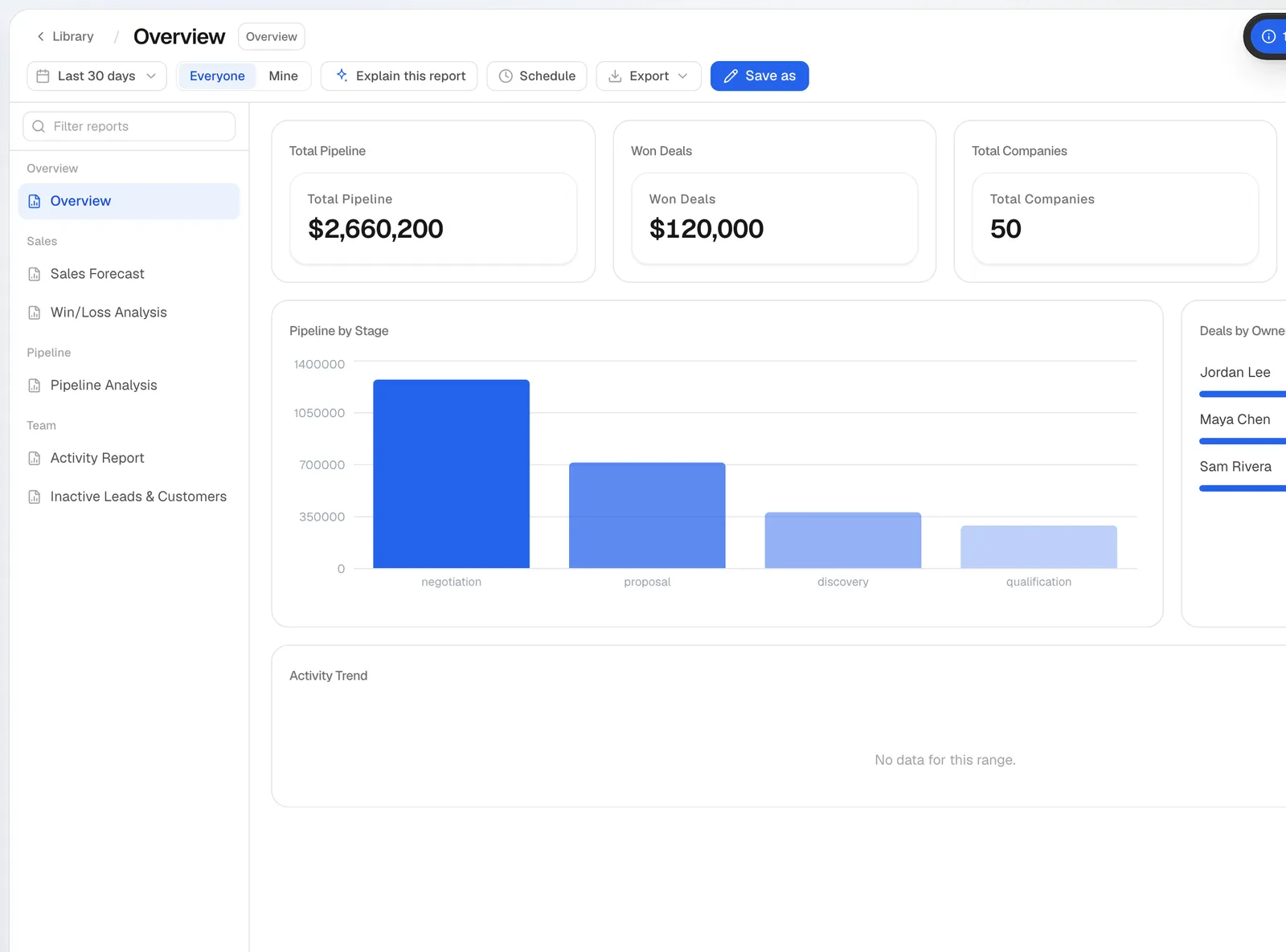Click the Schedule button
Image resolution: width=1286 pixels, height=952 pixels.
(537, 76)
